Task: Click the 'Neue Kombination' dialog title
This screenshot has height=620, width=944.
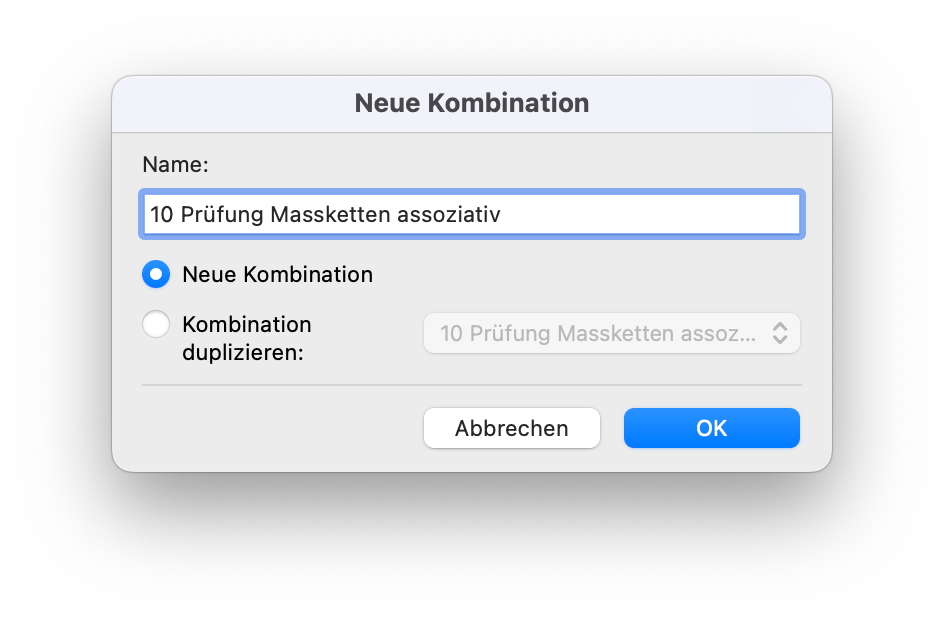Action: (x=471, y=103)
